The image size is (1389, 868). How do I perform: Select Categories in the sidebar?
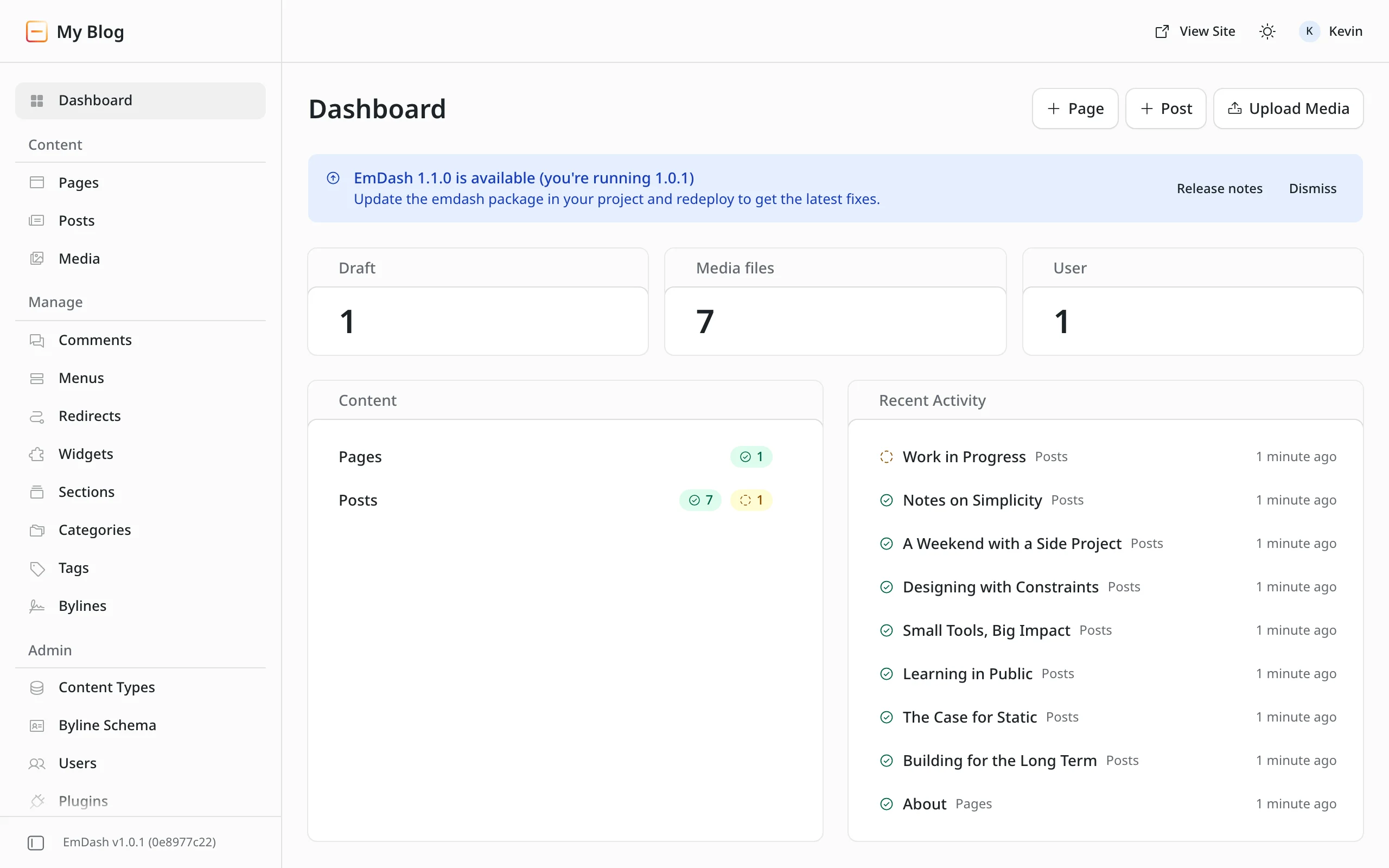click(x=141, y=530)
